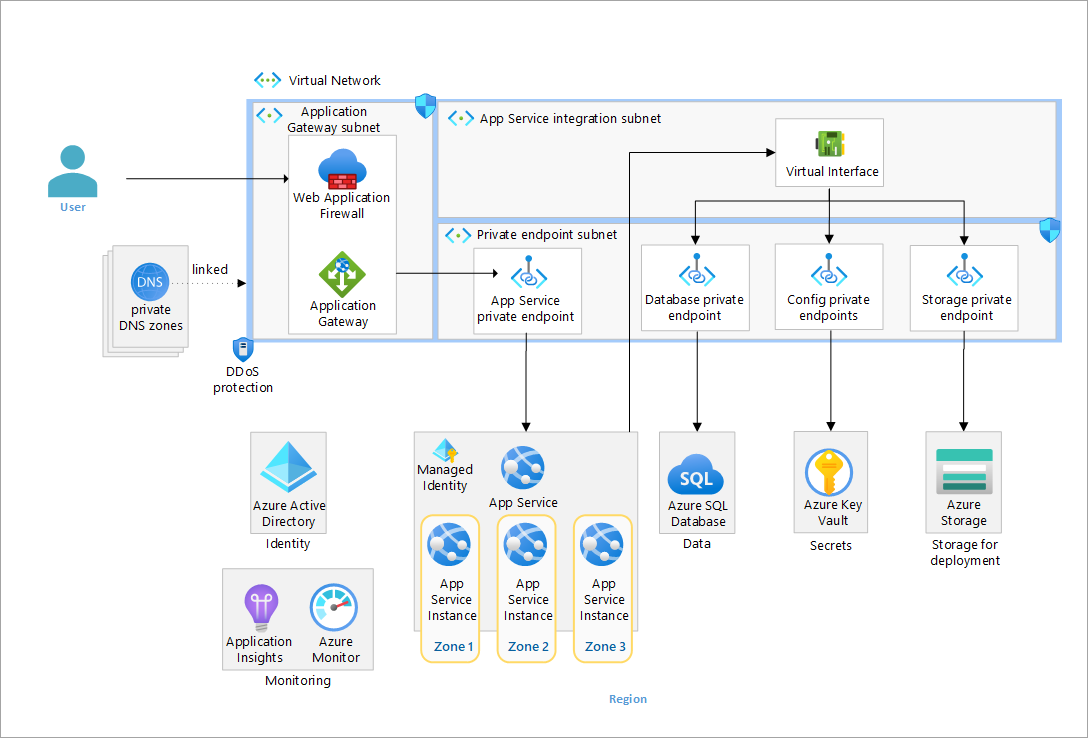Click the 'Region' label

pos(628,699)
